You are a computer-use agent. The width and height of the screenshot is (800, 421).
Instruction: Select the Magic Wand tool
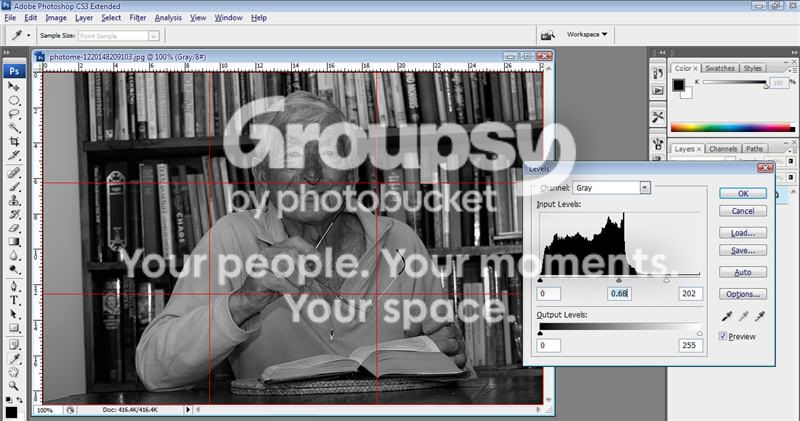[x=14, y=128]
